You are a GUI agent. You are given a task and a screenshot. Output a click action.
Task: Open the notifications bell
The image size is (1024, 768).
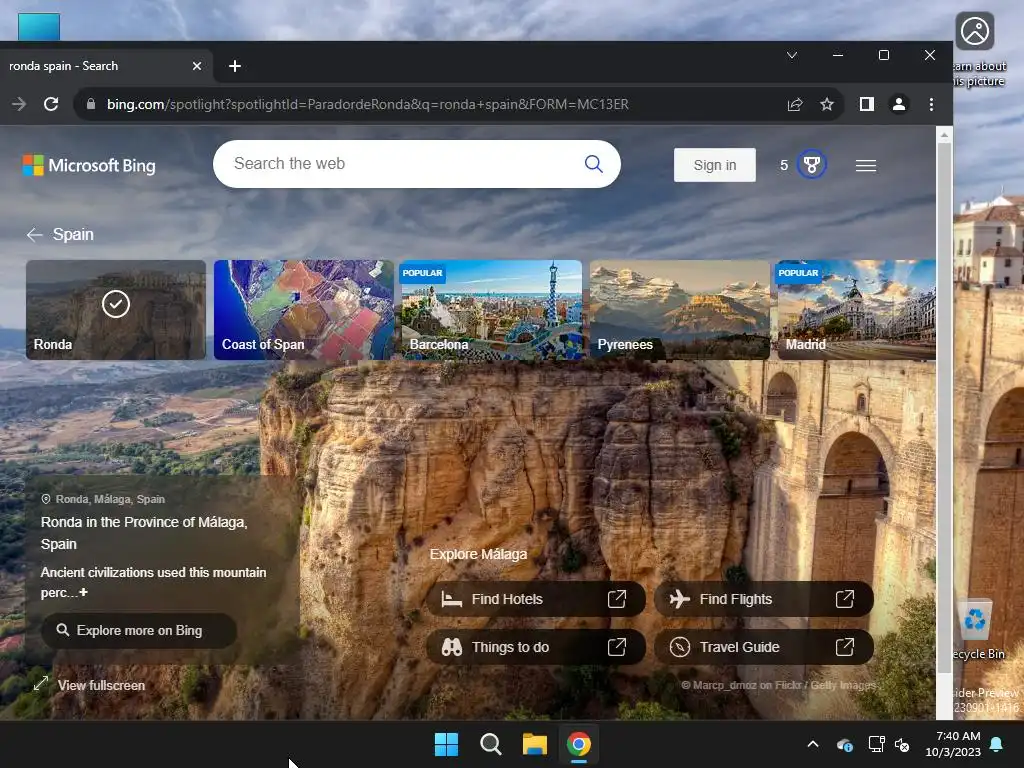[997, 744]
